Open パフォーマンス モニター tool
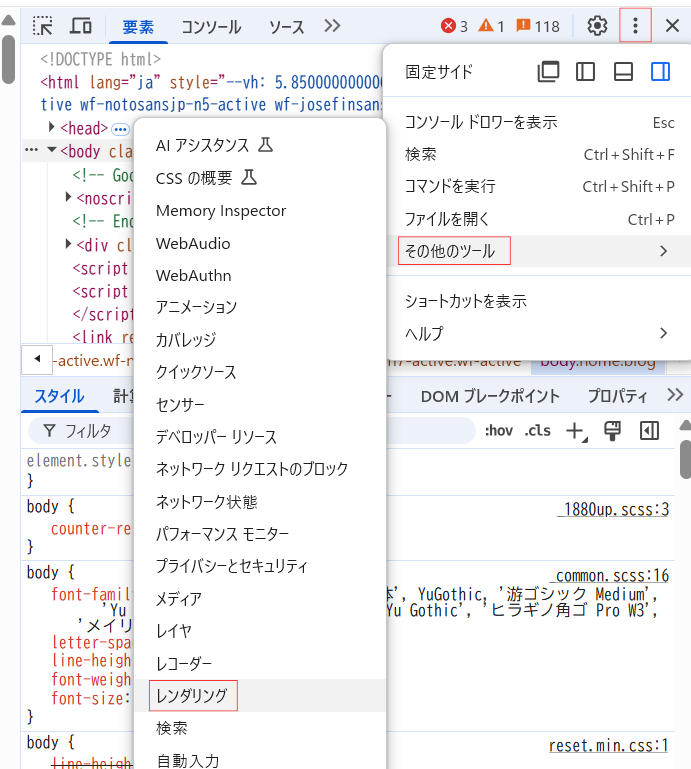 click(x=260, y=534)
